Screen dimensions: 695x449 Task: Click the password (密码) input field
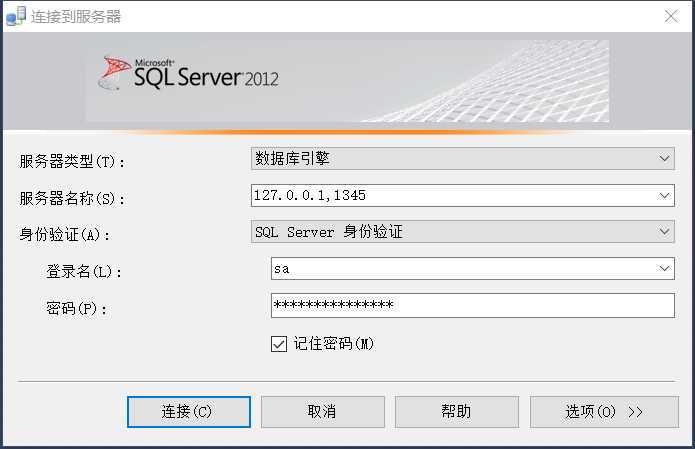tap(472, 305)
